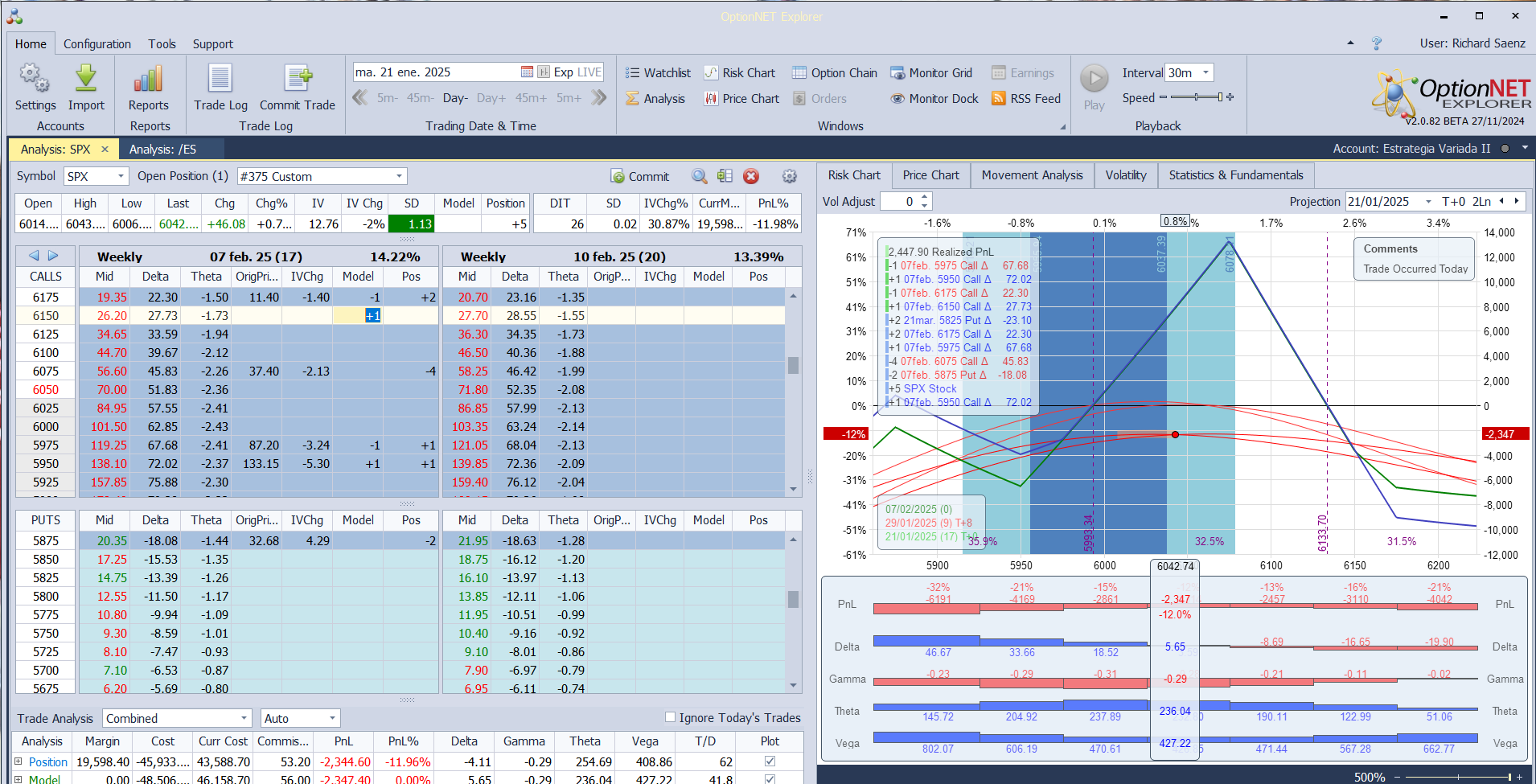Click the Commit Trade icon
The height and width of the screenshot is (784, 1536).
pos(298,78)
